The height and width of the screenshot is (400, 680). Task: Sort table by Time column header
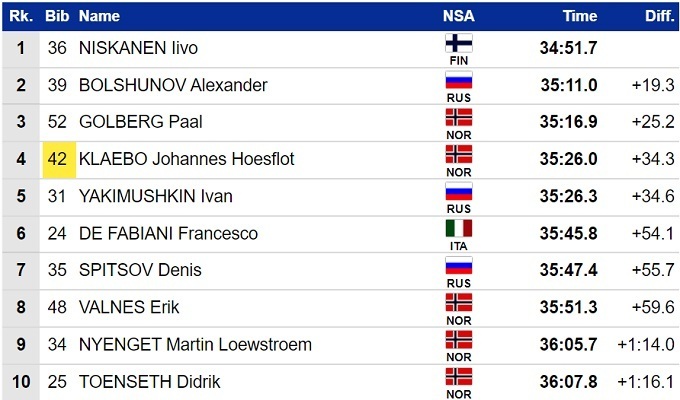click(x=579, y=16)
